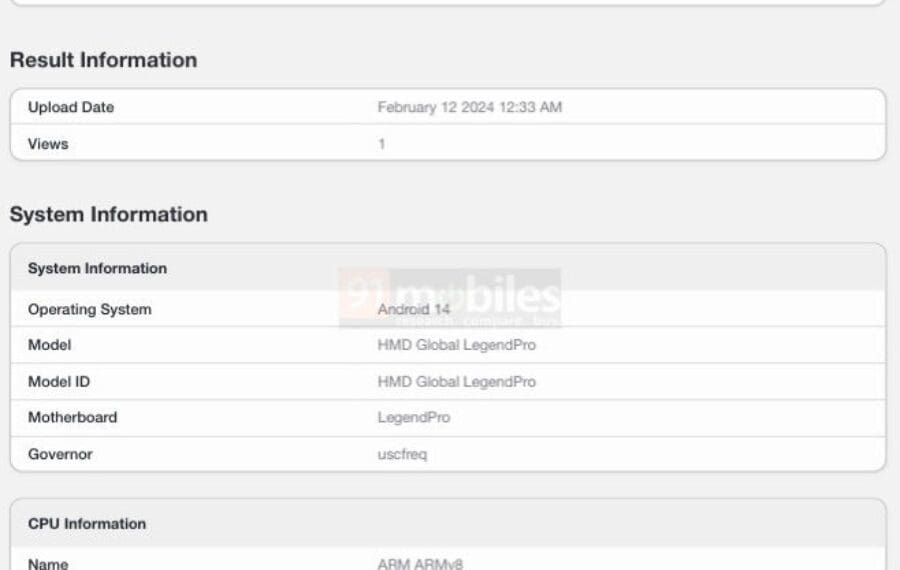Click the February 12 2024 upload timestamp
Viewport: 900px width, 570px height.
[469, 107]
